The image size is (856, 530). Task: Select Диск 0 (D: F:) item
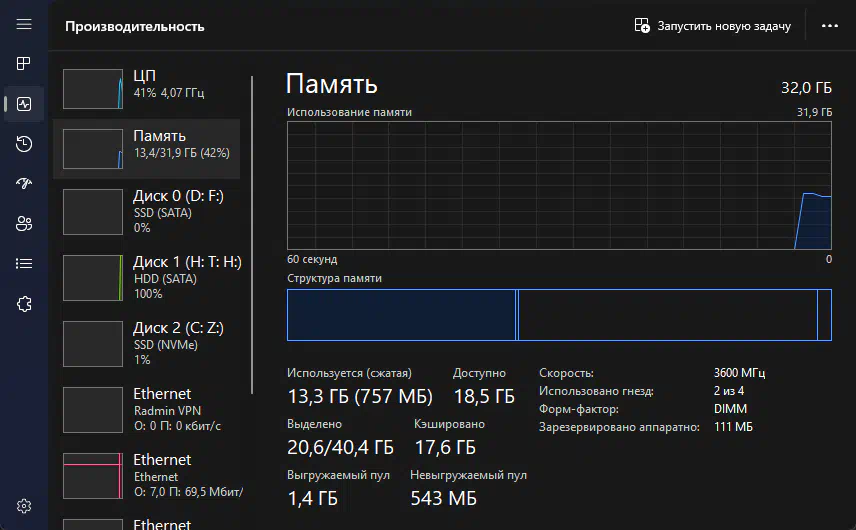[x=146, y=212]
